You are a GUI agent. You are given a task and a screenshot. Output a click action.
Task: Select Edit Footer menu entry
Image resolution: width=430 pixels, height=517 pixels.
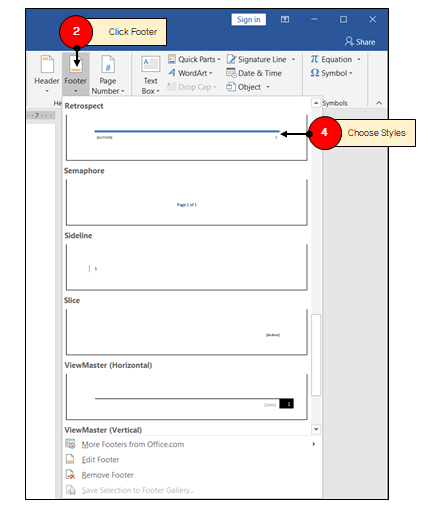click(192, 459)
